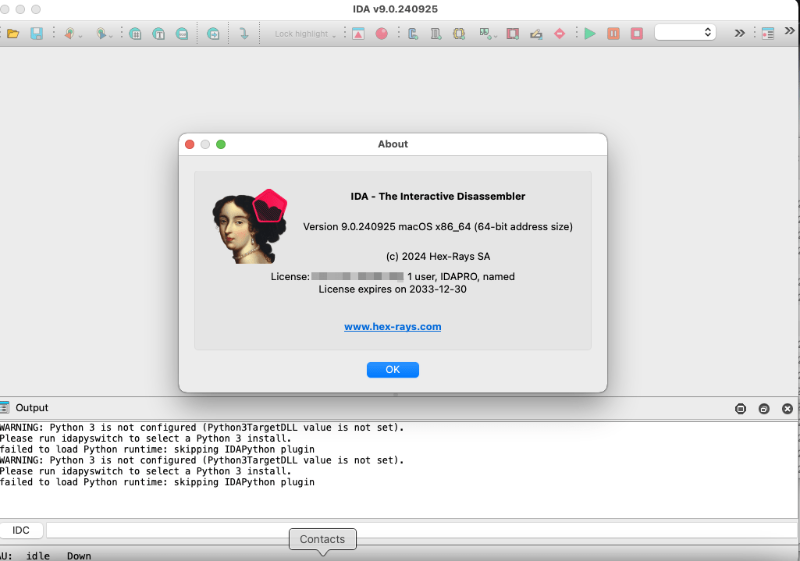Click the command input field beside IDC
Image resolution: width=800 pixels, height=561 pixels.
click(423, 530)
